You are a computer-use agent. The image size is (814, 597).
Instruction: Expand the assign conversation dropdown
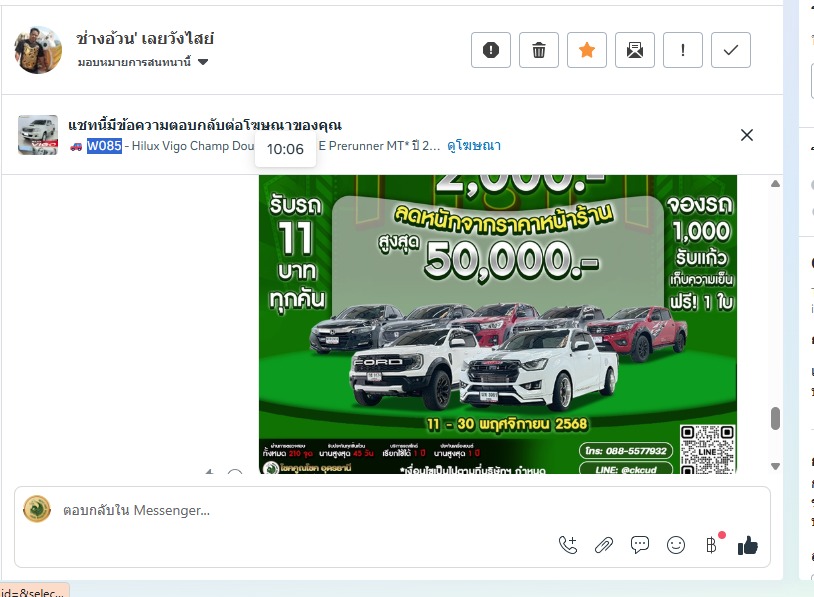click(203, 62)
